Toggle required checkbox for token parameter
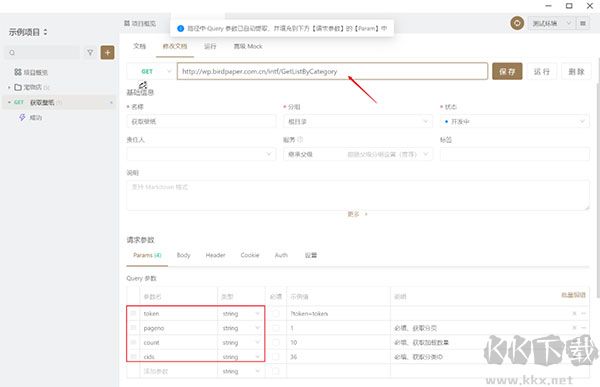The width and height of the screenshot is (600, 387). click(276, 314)
